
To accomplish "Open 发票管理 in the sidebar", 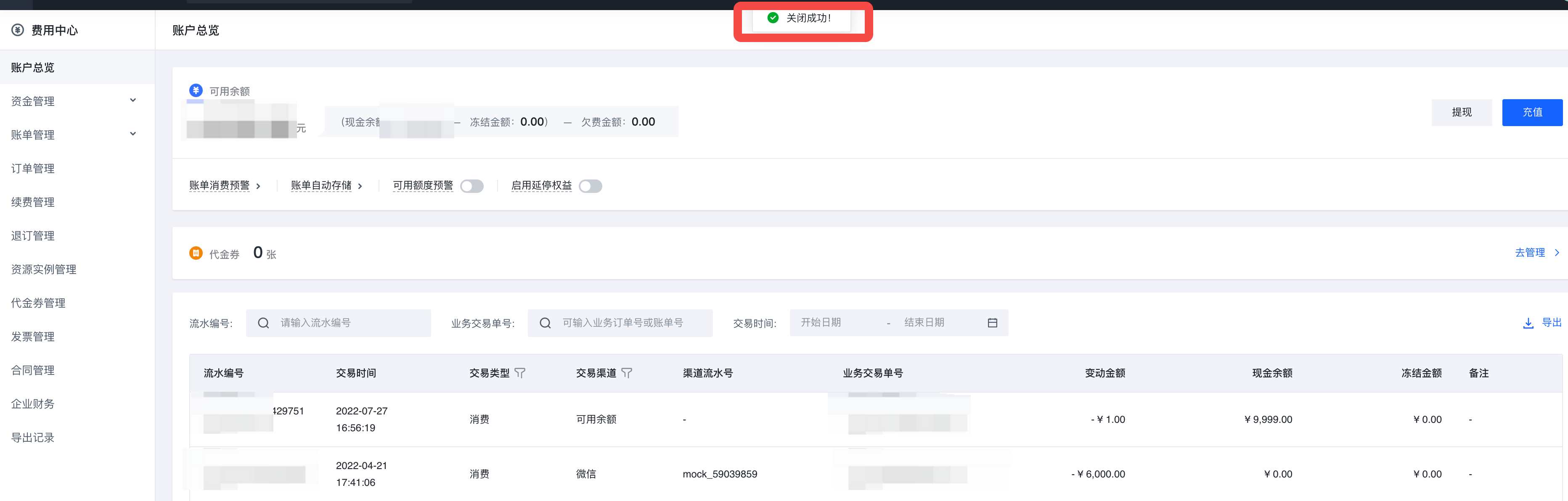I will tap(77, 336).
